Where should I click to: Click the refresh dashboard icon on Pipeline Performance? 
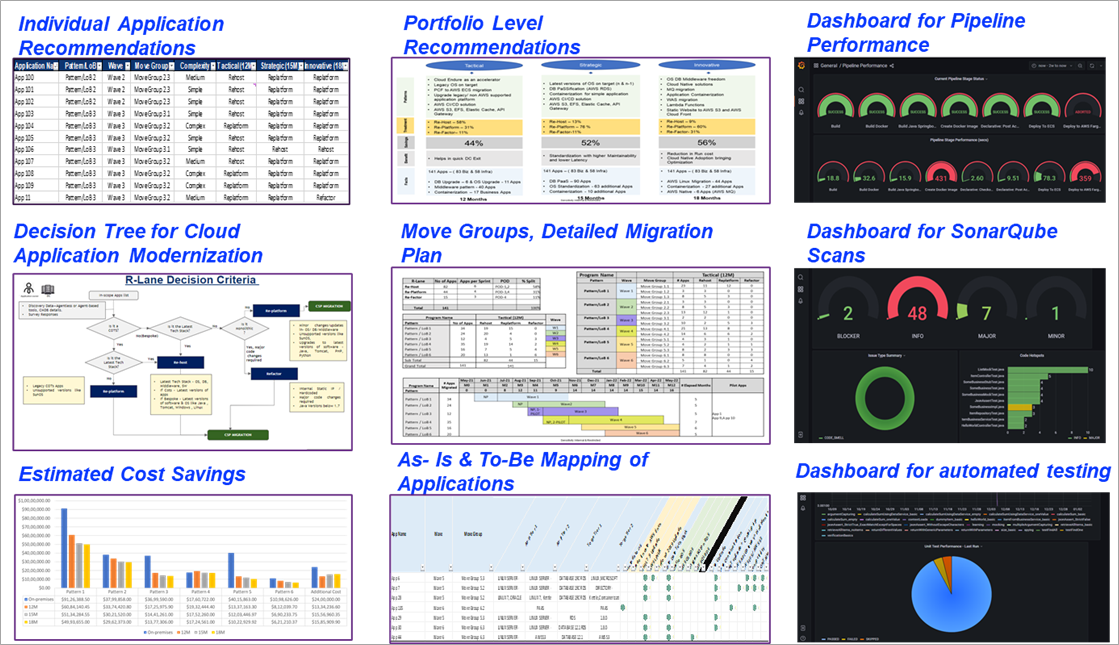[x=1091, y=65]
